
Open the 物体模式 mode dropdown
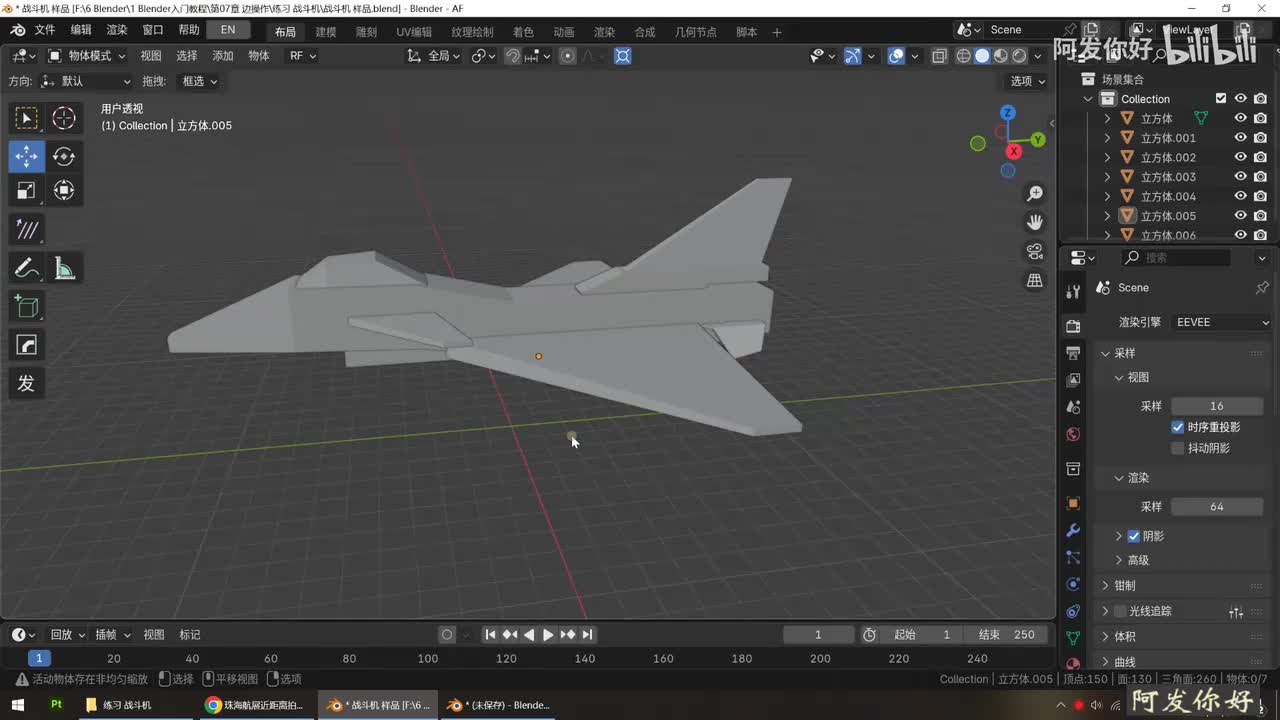[88, 56]
